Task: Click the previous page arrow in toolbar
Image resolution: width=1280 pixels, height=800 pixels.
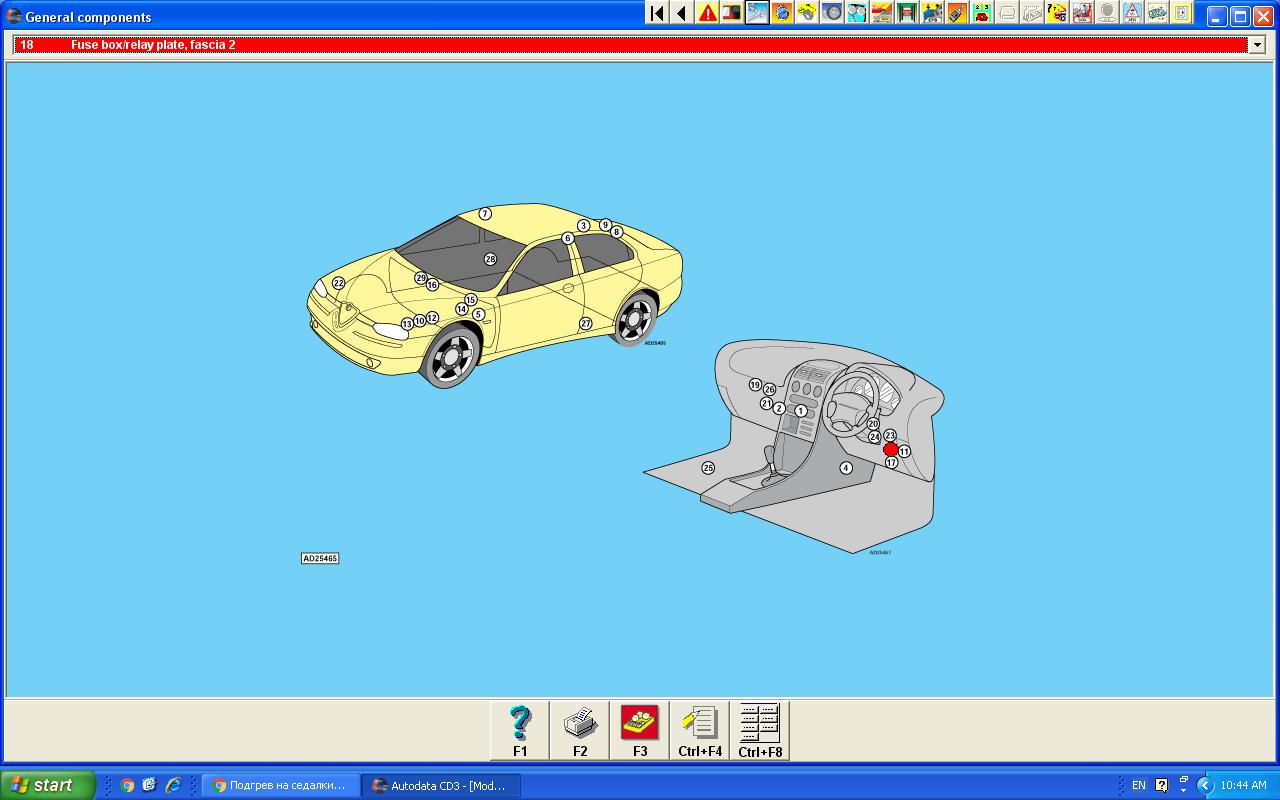Action: [682, 13]
